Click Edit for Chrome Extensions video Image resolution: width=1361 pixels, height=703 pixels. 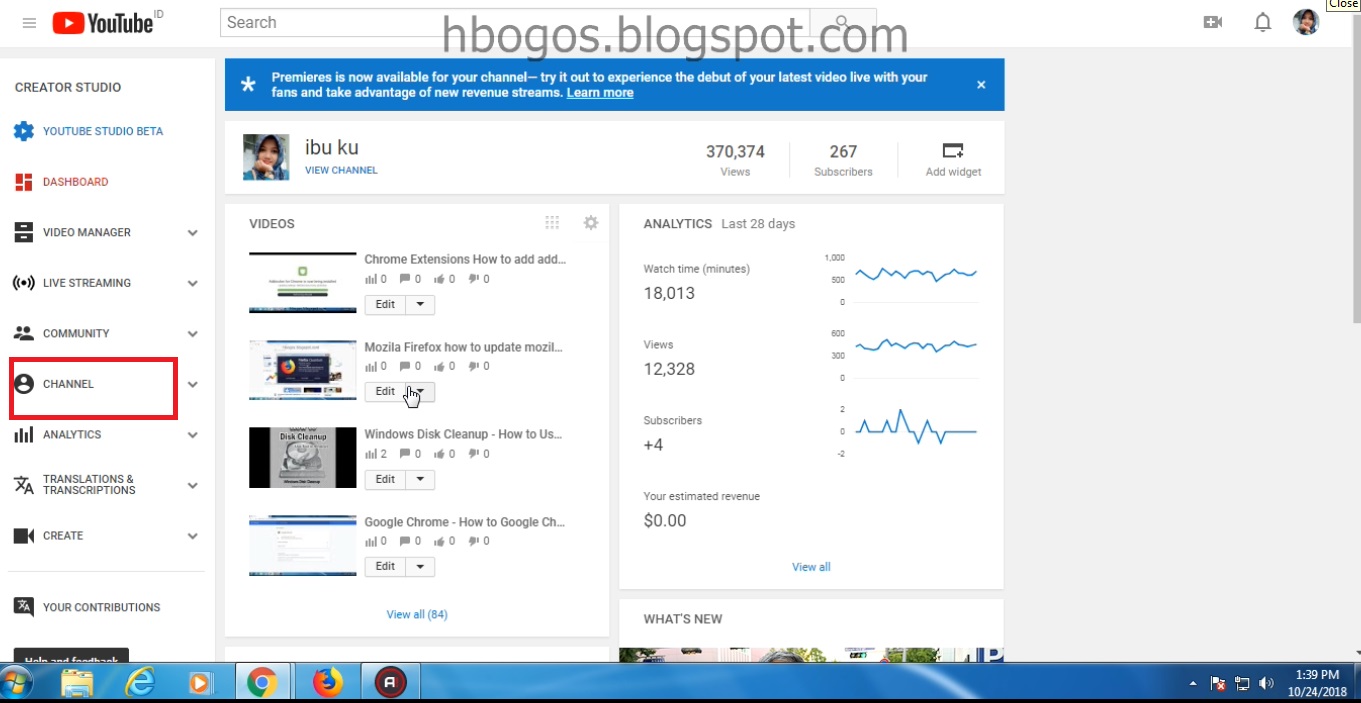(x=385, y=304)
